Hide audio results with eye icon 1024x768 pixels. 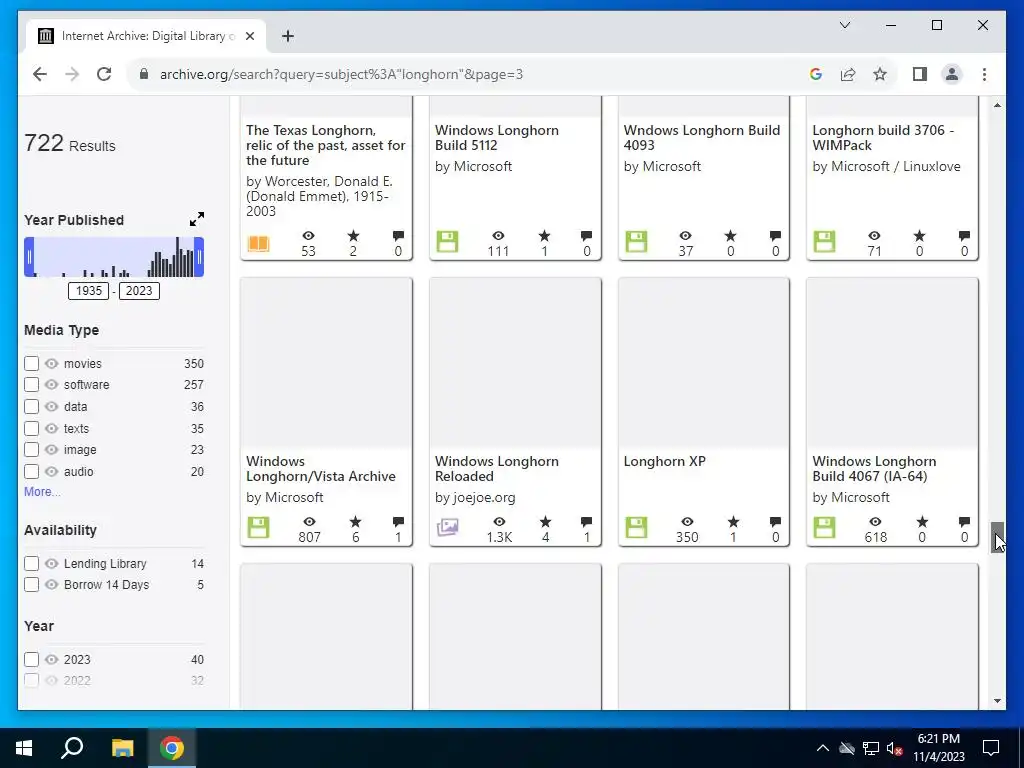pos(52,472)
